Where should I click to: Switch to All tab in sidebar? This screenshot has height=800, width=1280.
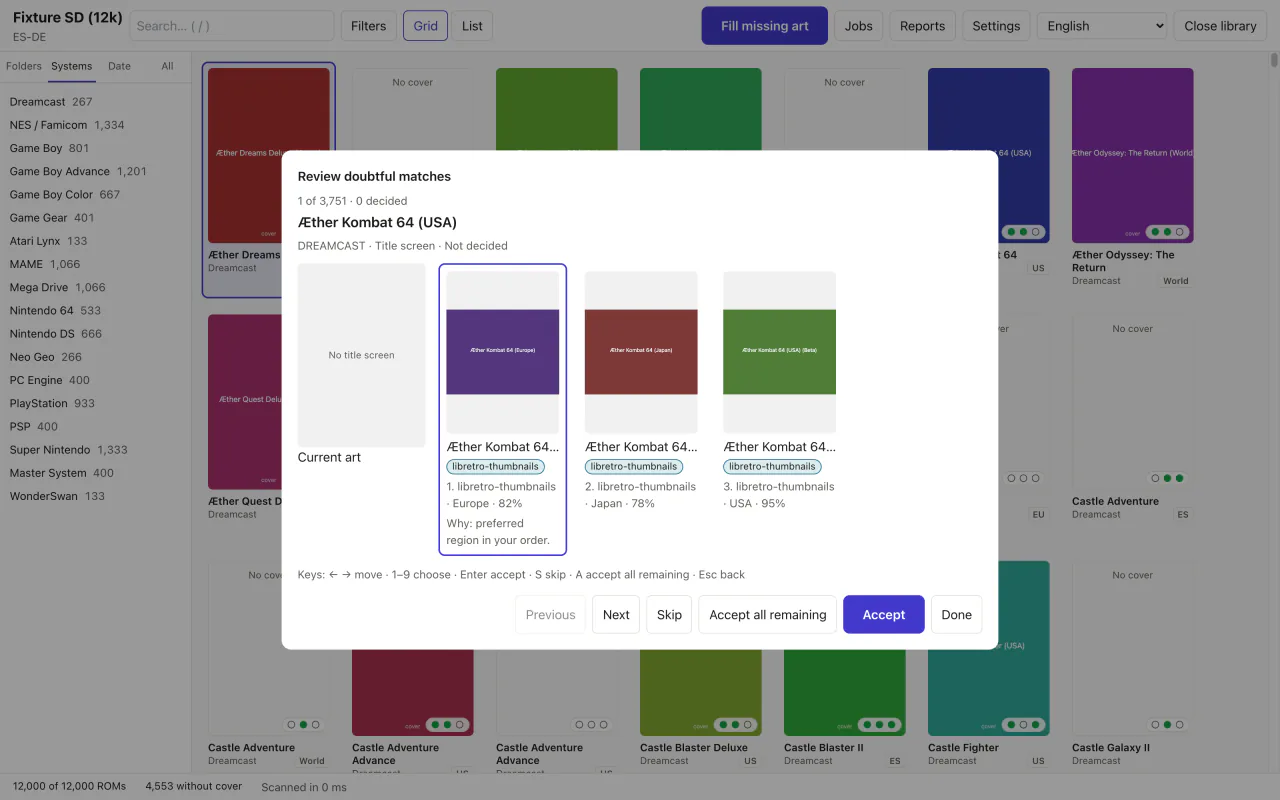167,66
